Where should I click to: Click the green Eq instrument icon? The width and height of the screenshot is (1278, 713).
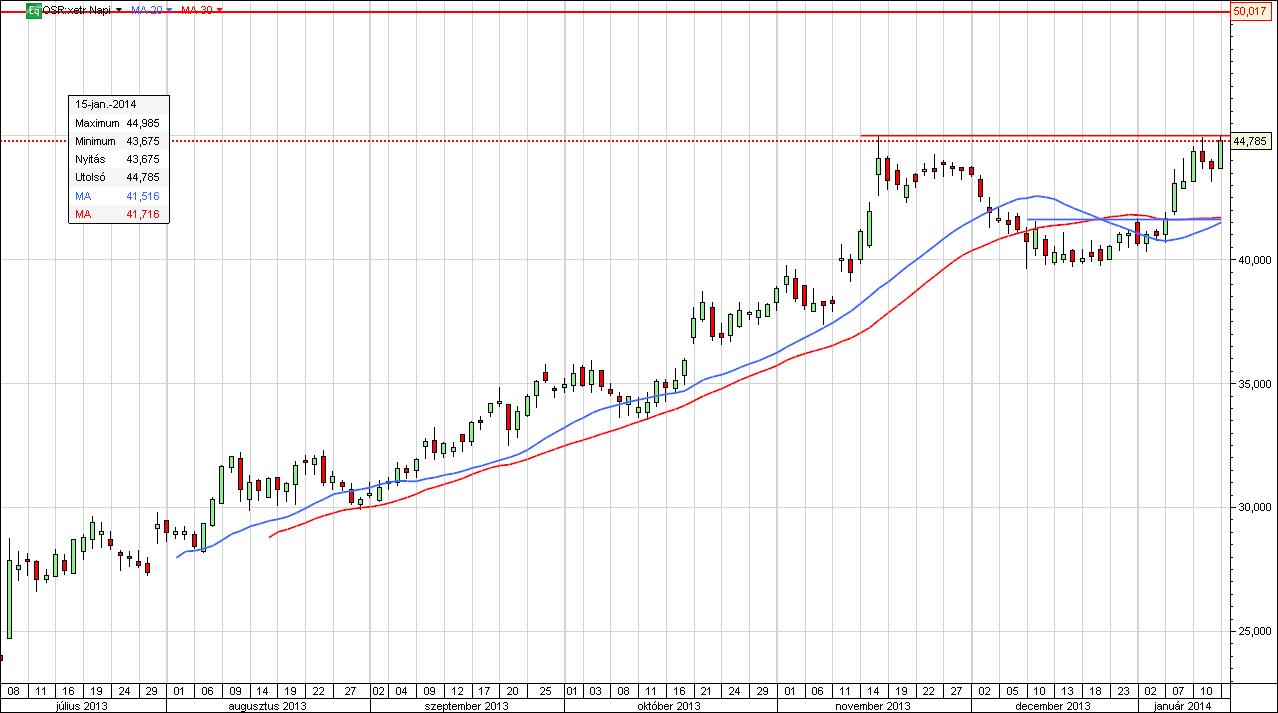coord(33,9)
